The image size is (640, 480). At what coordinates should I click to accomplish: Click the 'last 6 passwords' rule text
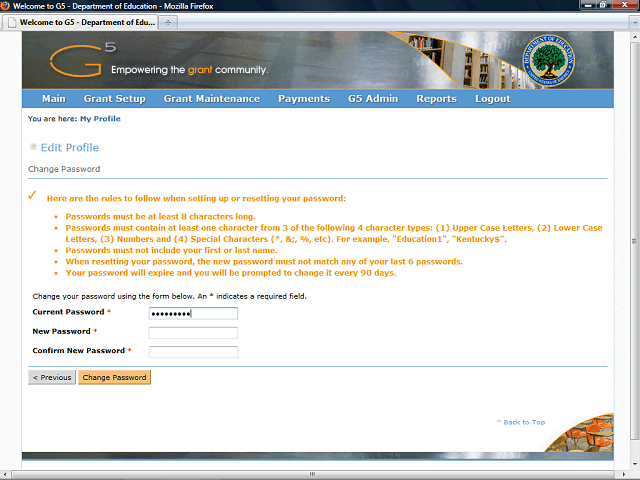click(264, 261)
